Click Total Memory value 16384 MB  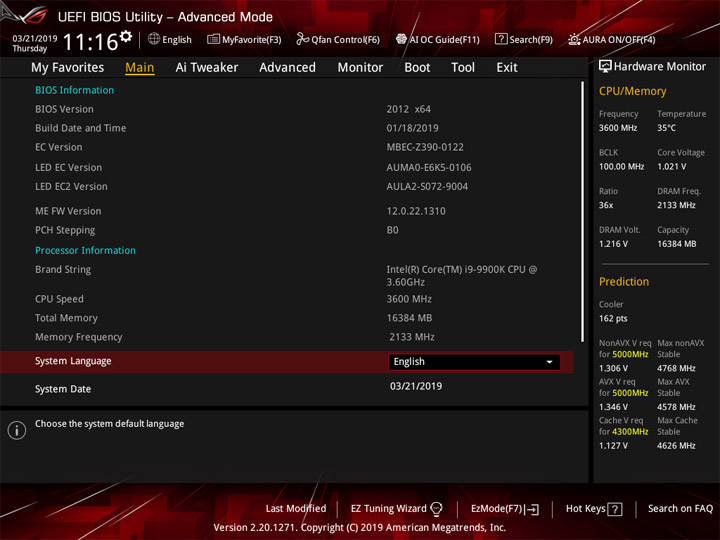tap(409, 318)
